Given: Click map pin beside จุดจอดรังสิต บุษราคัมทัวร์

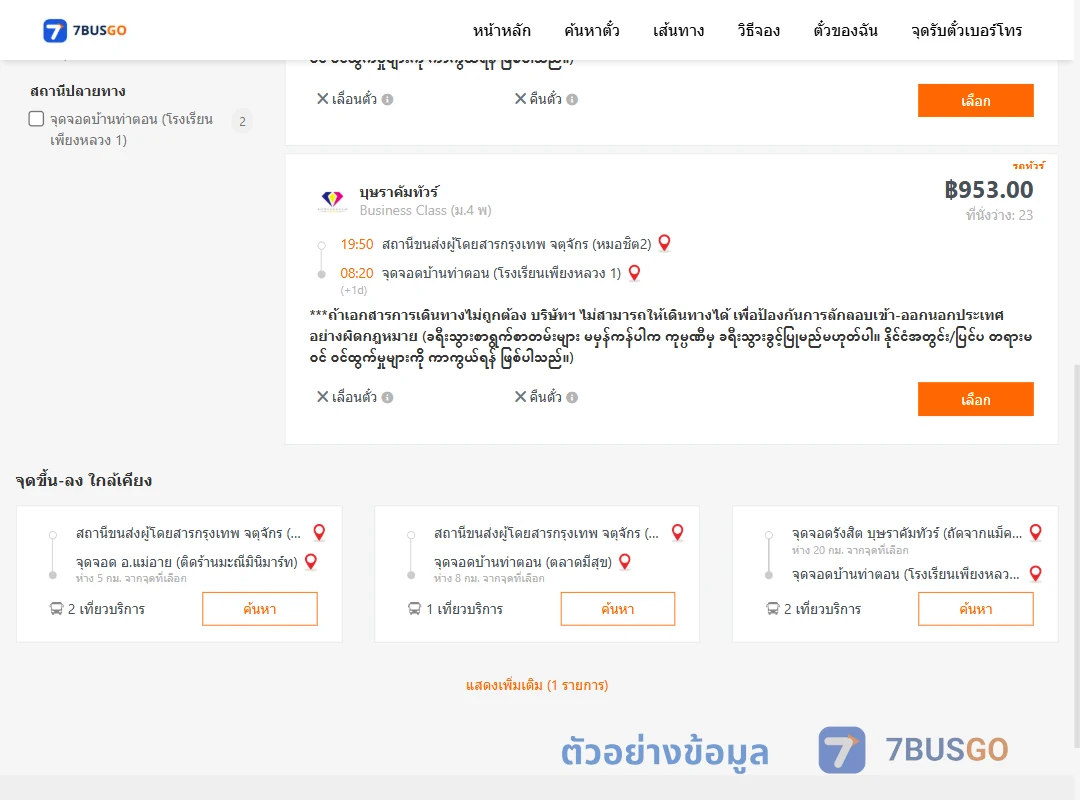Looking at the screenshot, I should (1035, 532).
